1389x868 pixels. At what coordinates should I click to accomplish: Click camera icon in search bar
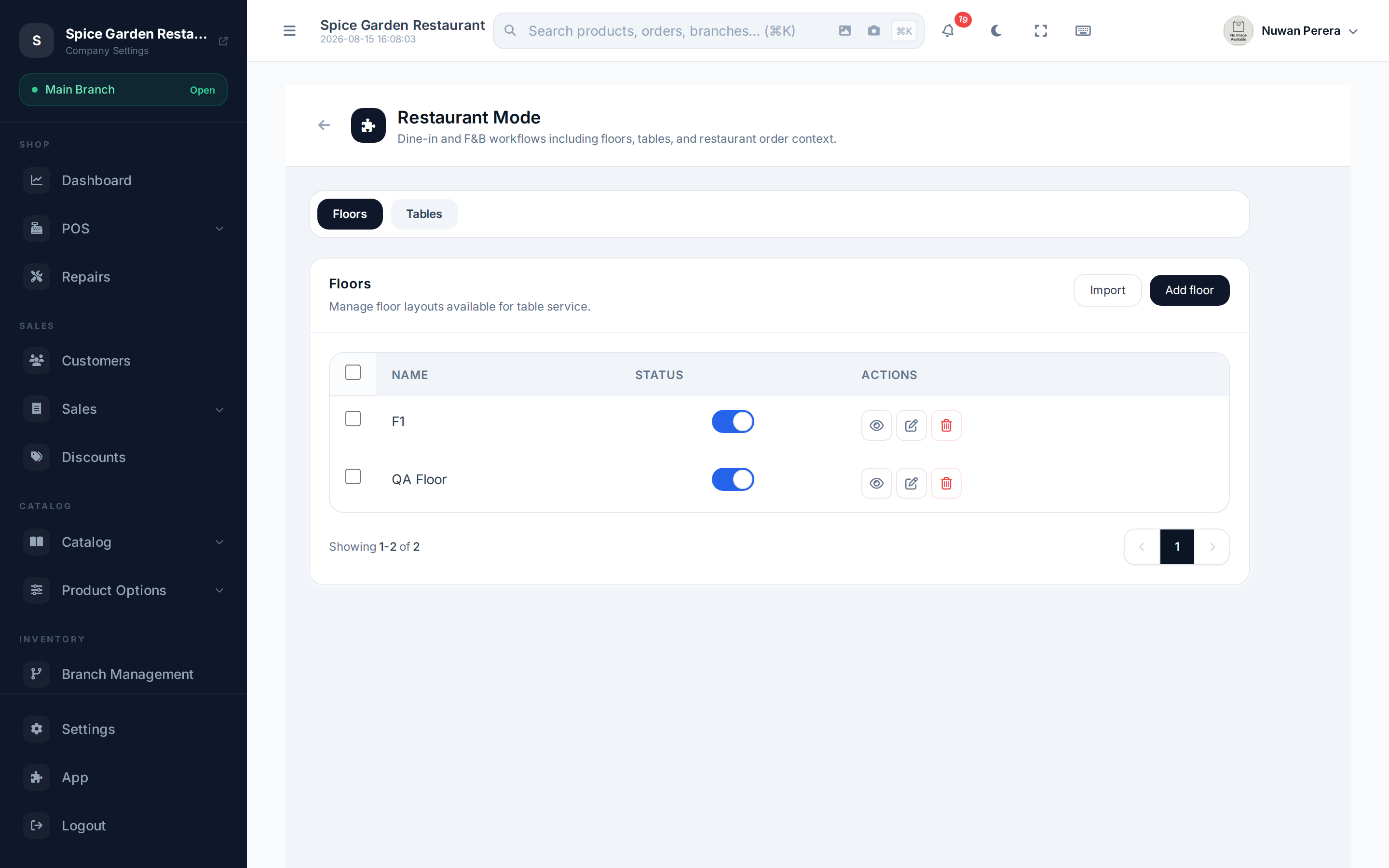(873, 30)
